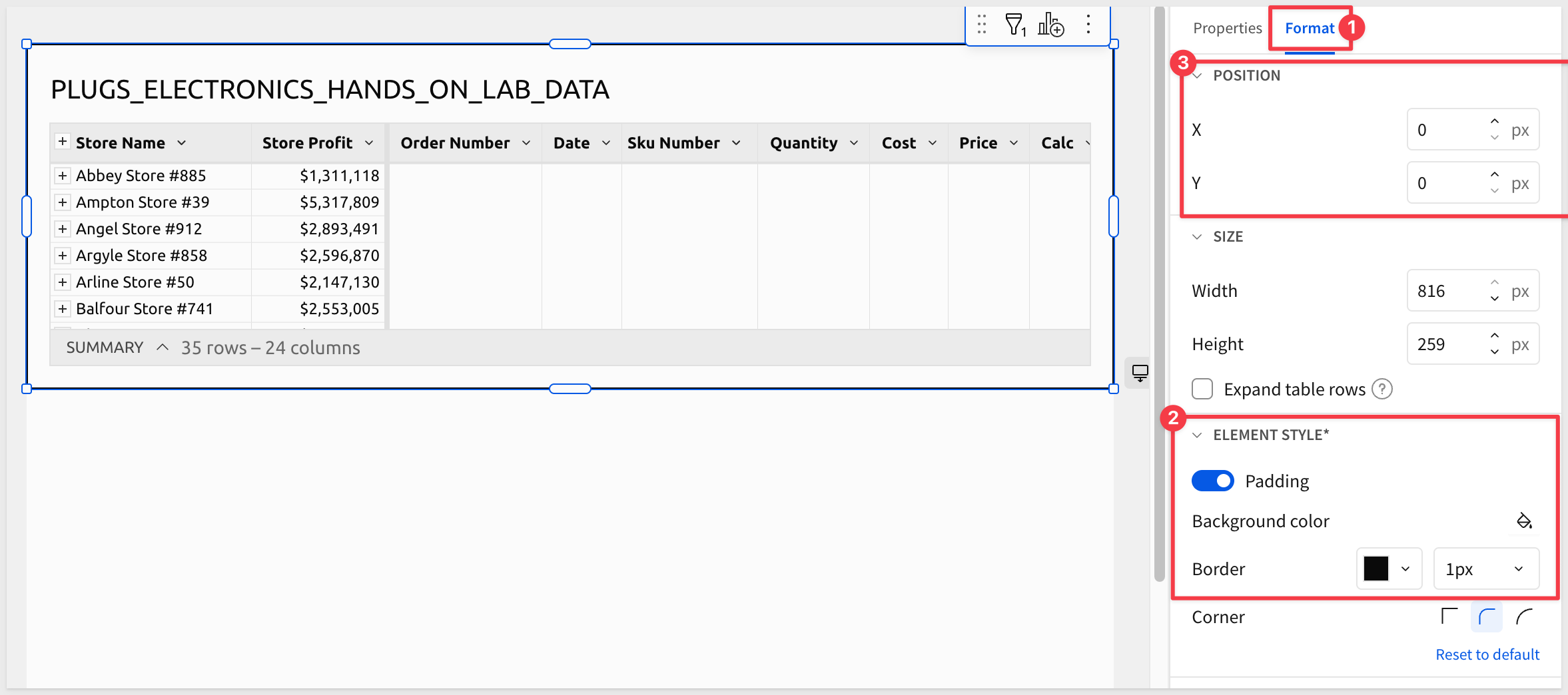Click the add child chart icon
The height and width of the screenshot is (695, 1568).
pos(1050,25)
